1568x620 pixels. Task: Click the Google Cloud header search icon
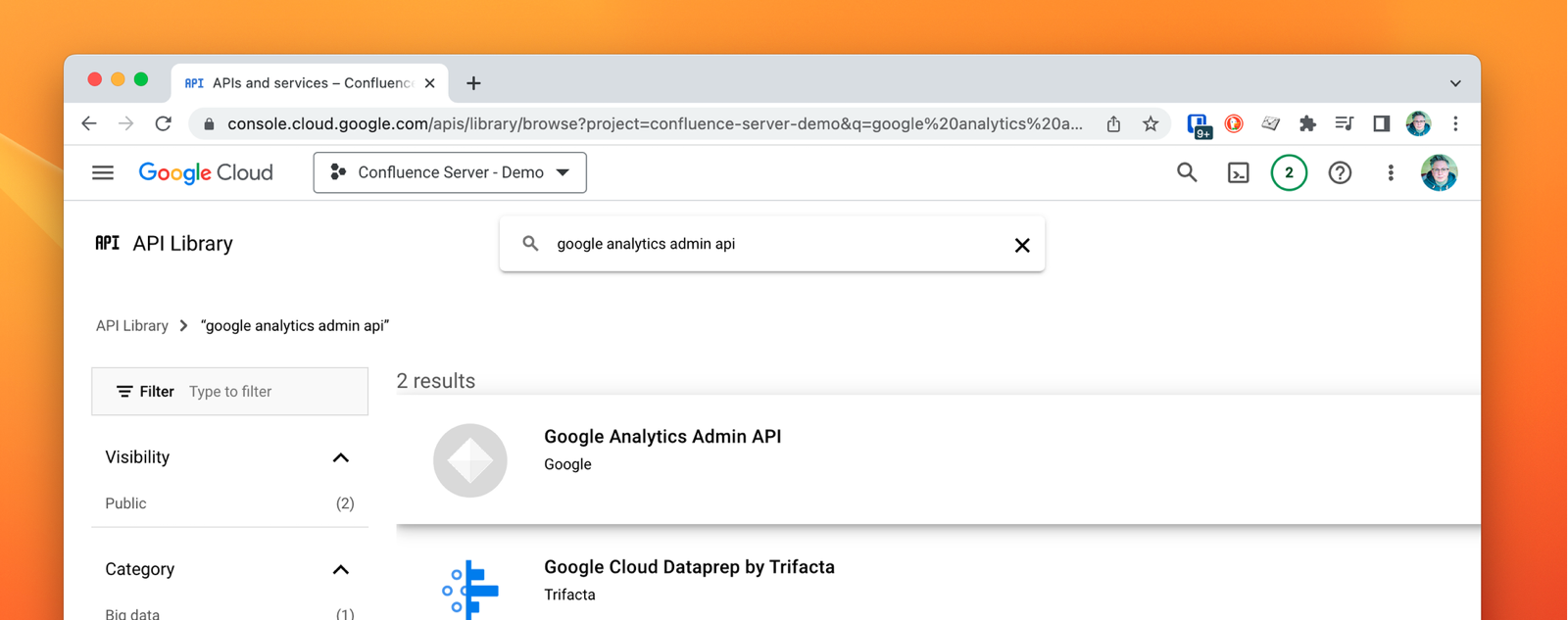[x=1187, y=172]
